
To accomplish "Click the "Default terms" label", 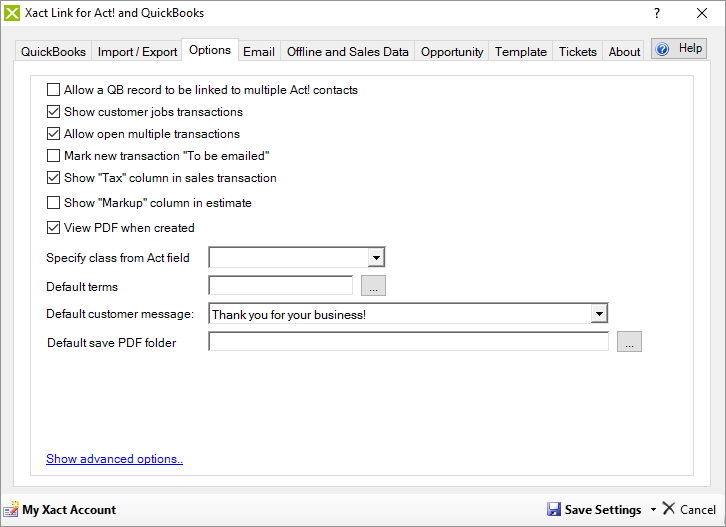I will 82,287.
